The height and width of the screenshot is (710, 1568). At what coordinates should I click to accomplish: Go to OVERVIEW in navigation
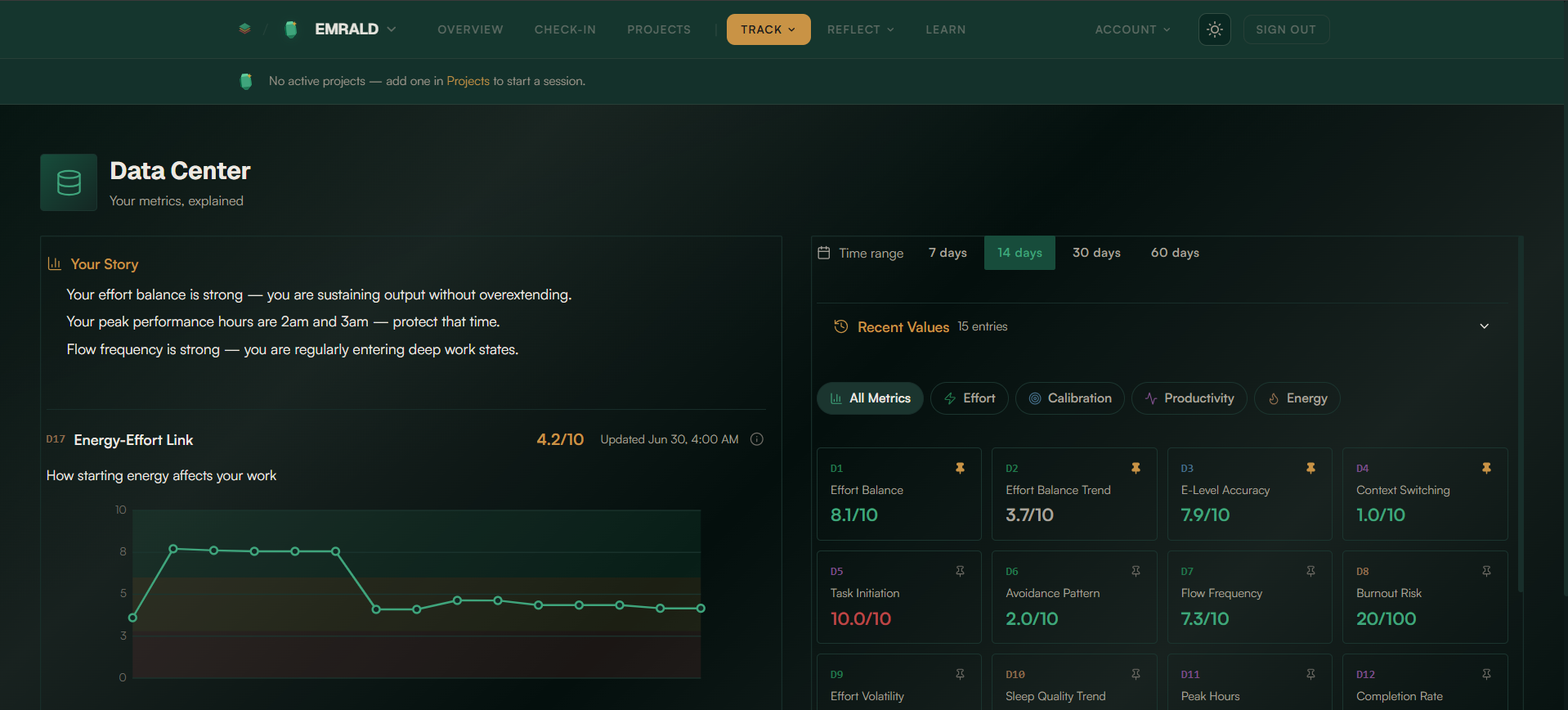(470, 29)
